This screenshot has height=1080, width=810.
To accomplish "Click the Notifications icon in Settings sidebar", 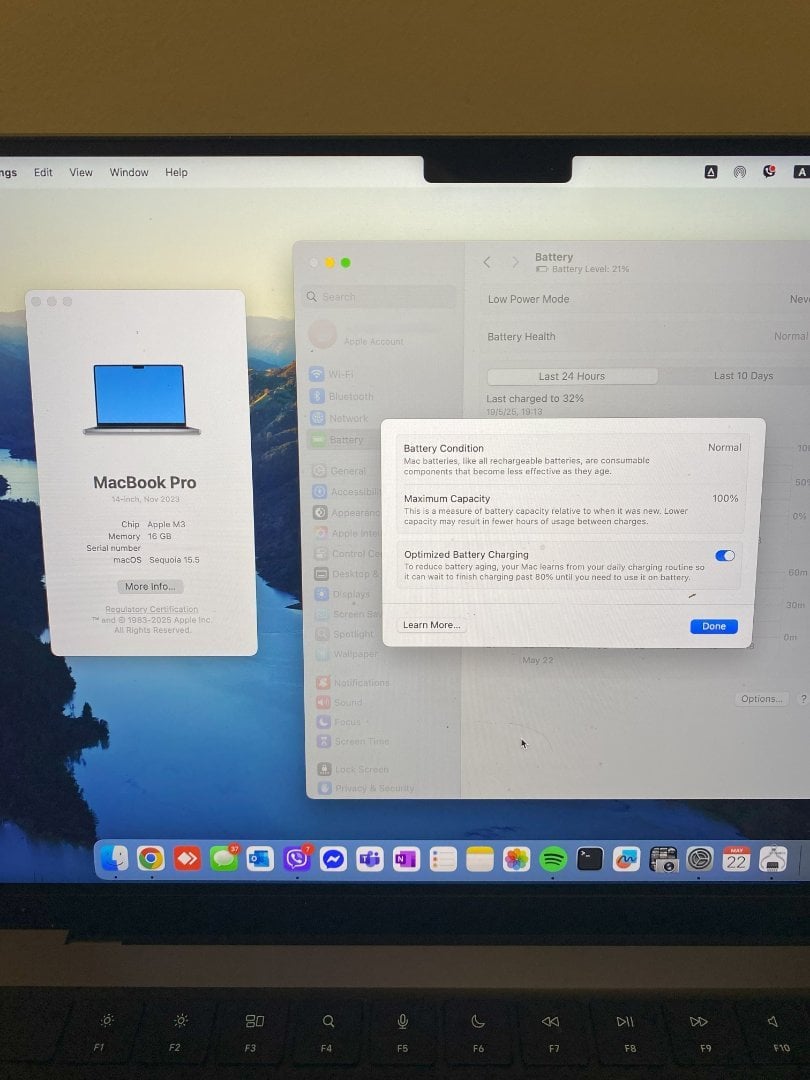I will 323,682.
